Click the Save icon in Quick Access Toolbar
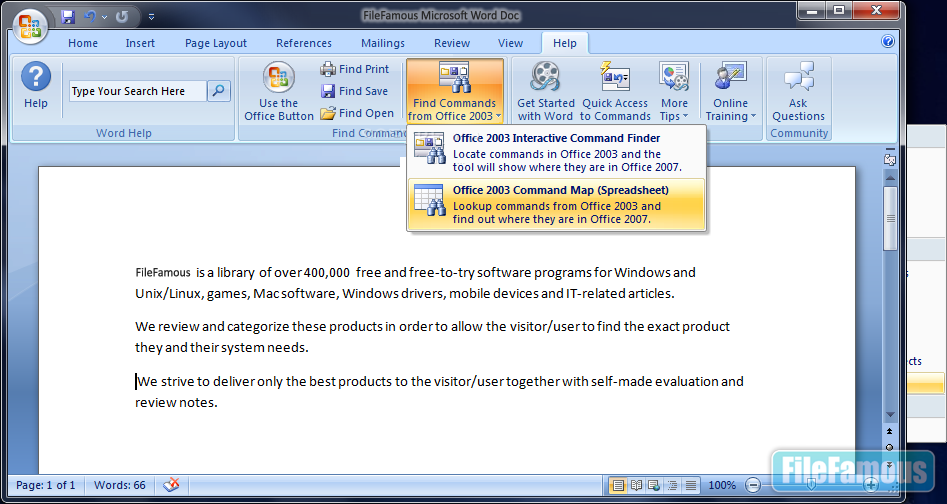 (68, 17)
